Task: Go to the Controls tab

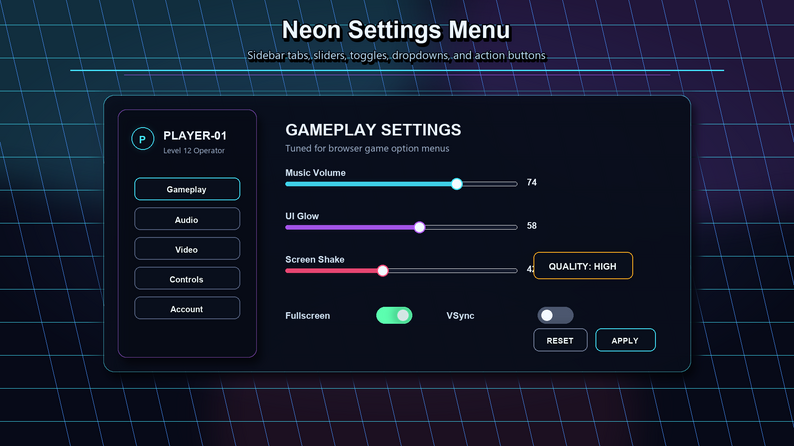Action: tap(187, 279)
